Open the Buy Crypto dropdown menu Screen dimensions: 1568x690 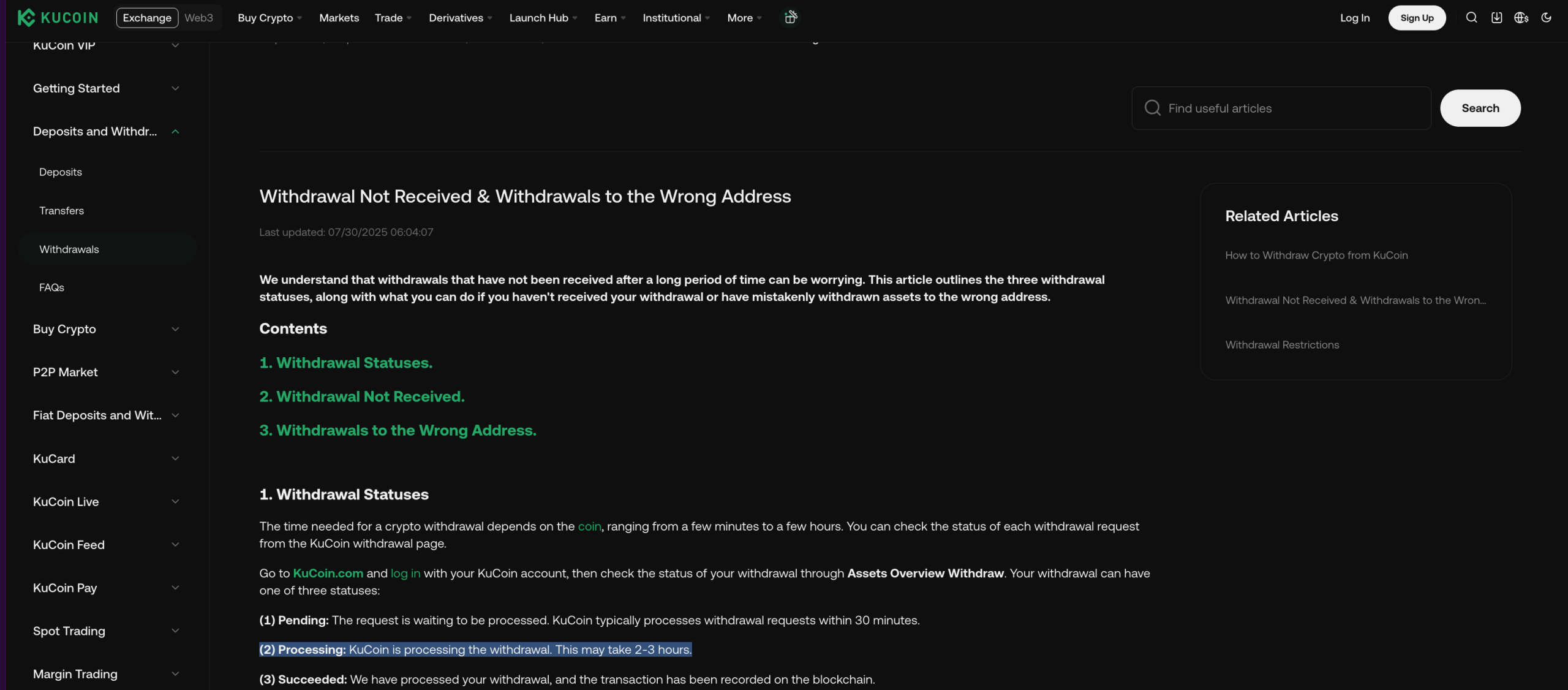tap(270, 18)
